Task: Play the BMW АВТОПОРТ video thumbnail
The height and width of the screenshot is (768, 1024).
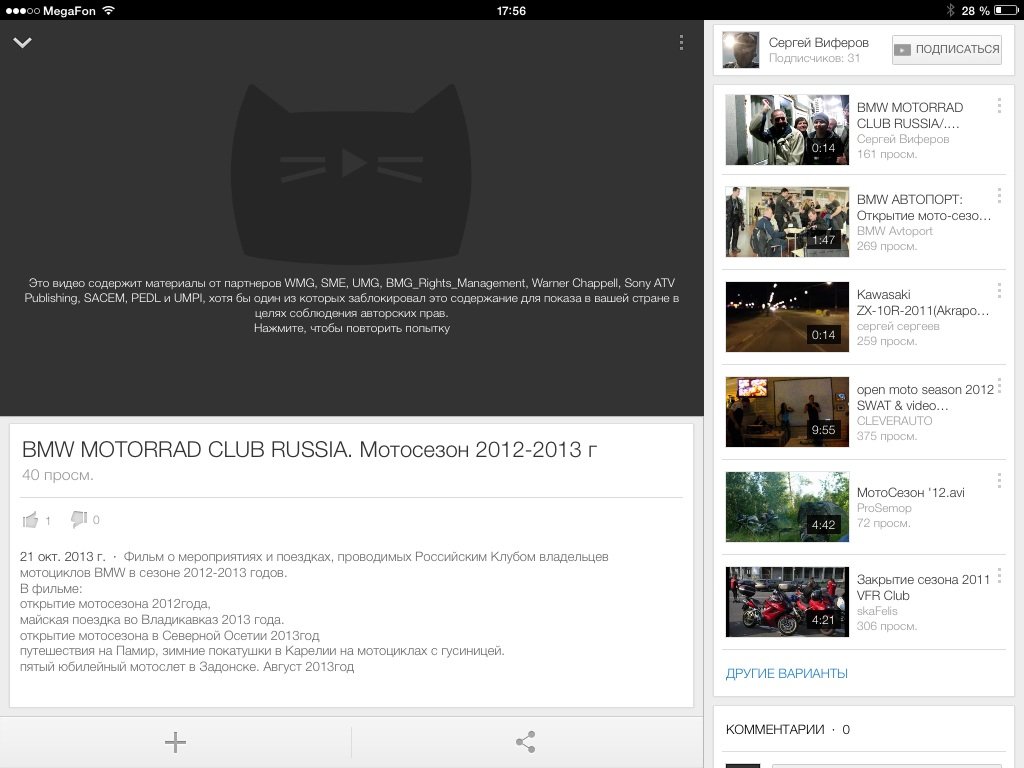Action: (787, 222)
